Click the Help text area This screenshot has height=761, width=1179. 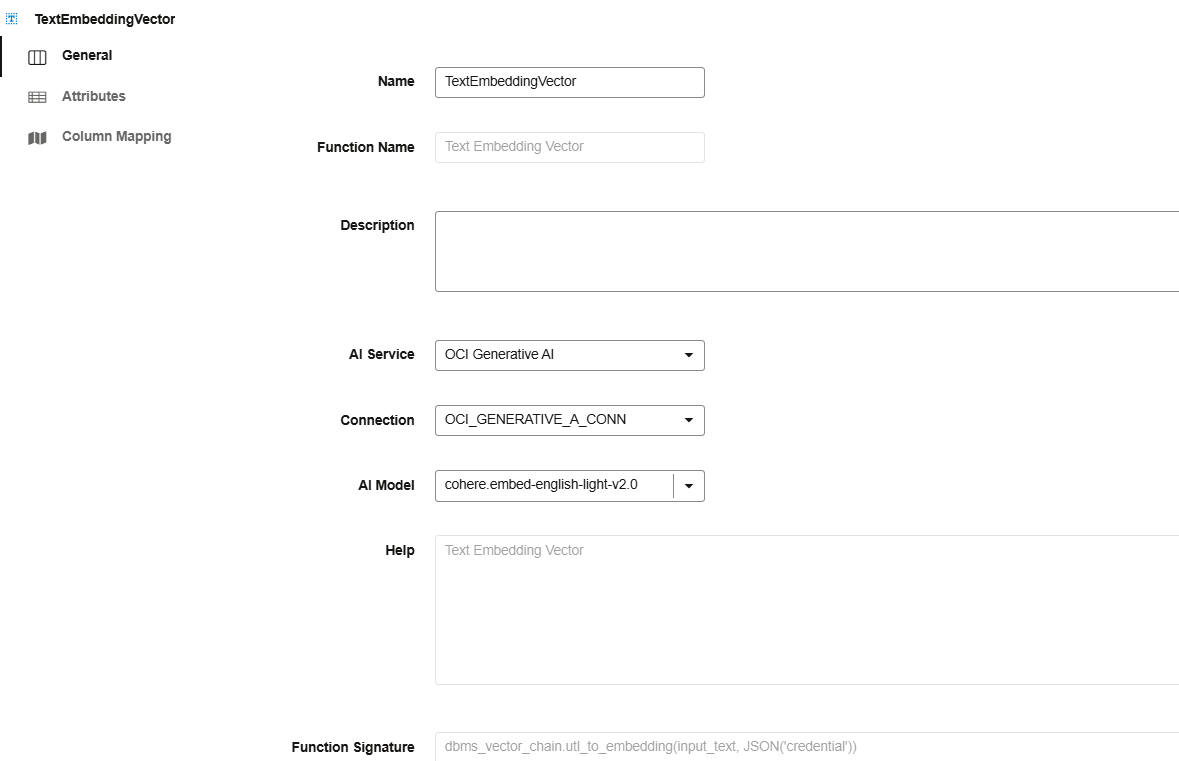pos(806,610)
